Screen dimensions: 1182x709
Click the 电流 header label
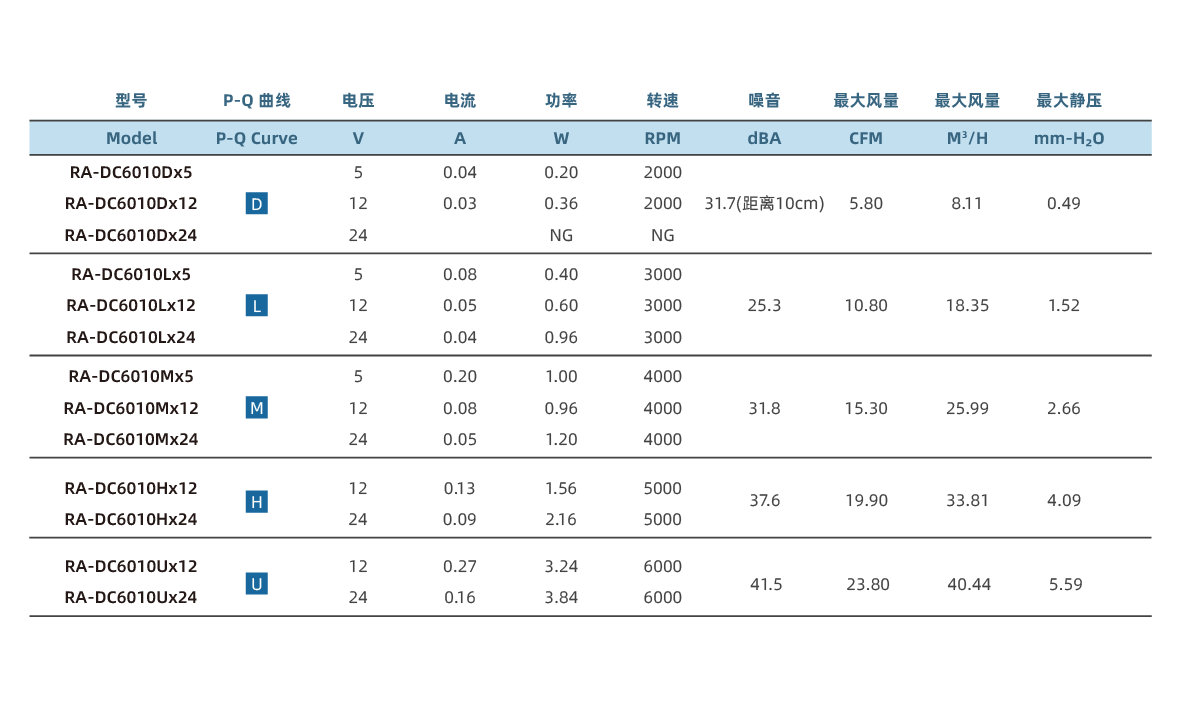[x=460, y=100]
